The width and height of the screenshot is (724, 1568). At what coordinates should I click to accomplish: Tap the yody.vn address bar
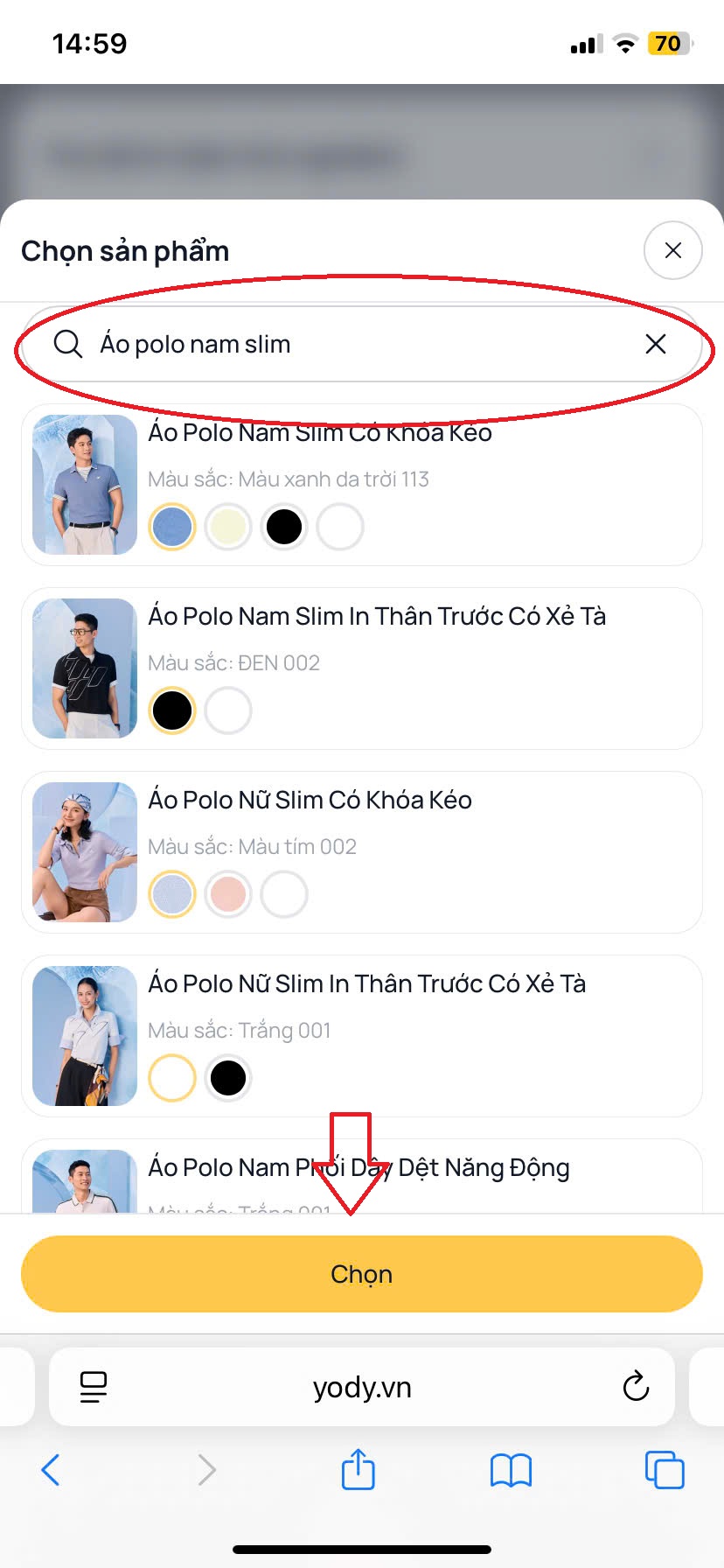(x=362, y=1387)
